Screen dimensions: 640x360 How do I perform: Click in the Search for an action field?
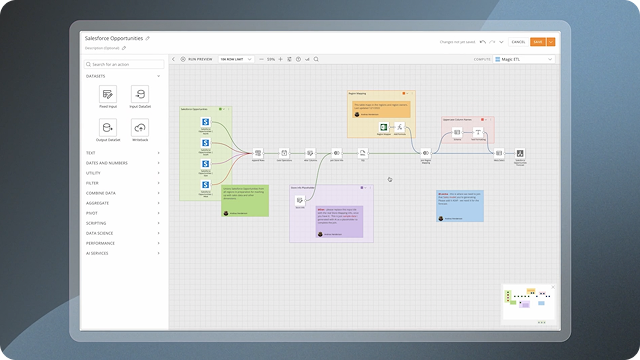[124, 64]
